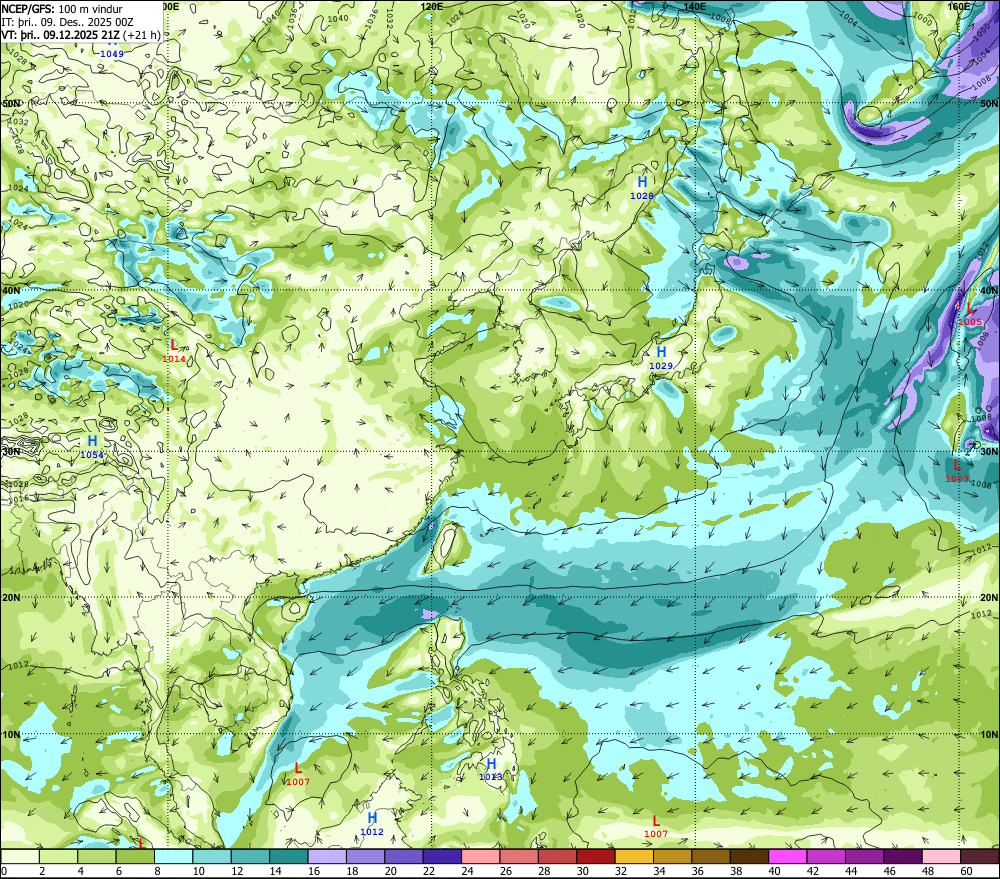Viewport: 1000px width, 879px height.
Task: Click the 20N label on right edge
Action: click(x=989, y=598)
